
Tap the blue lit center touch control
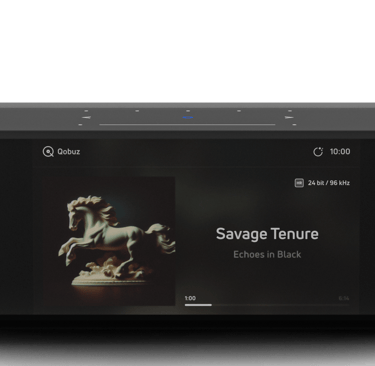click(x=188, y=117)
